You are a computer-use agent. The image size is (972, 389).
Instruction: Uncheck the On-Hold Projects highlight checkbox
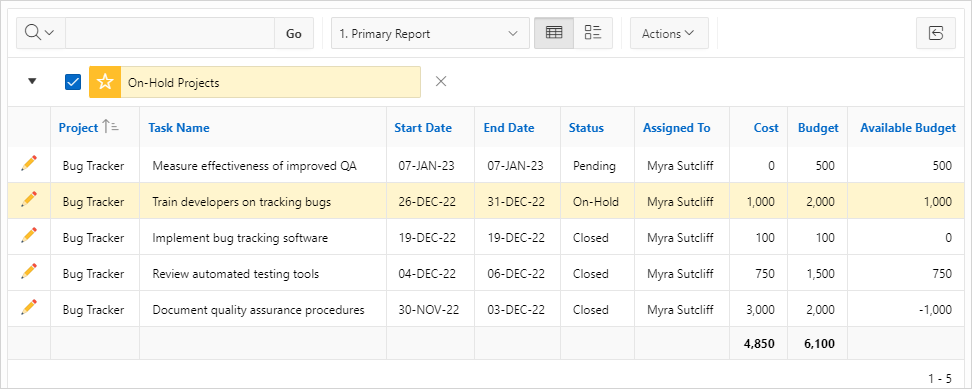coord(73,82)
